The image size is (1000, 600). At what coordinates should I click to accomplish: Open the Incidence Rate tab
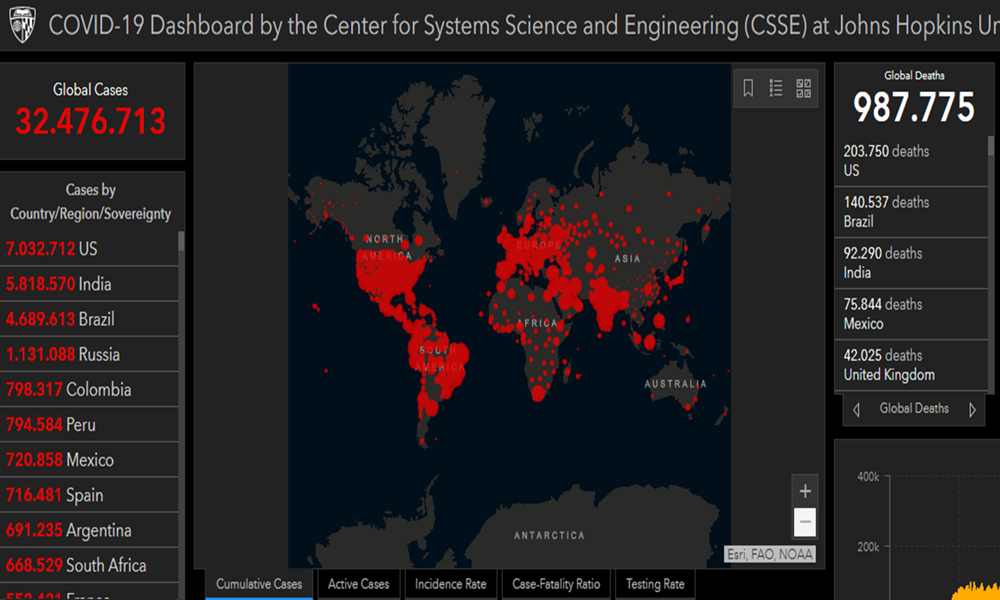[451, 584]
